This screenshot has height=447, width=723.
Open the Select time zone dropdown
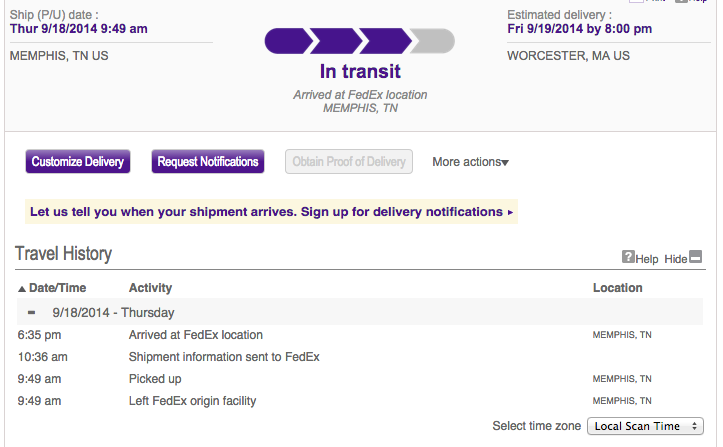[645, 426]
